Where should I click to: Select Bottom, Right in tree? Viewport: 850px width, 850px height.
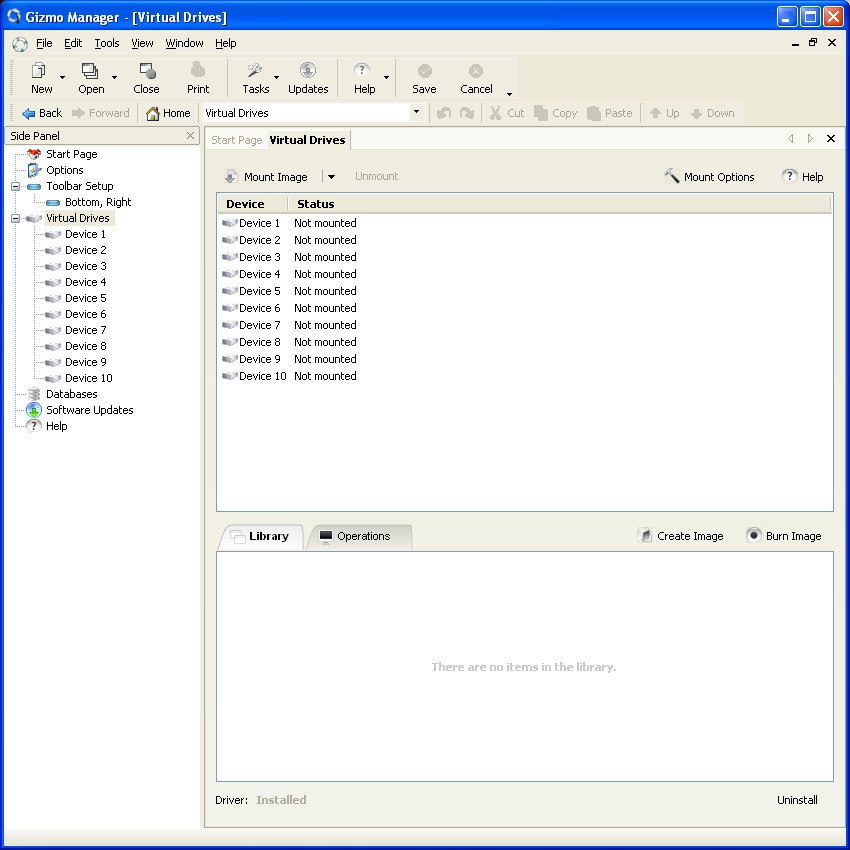98,202
